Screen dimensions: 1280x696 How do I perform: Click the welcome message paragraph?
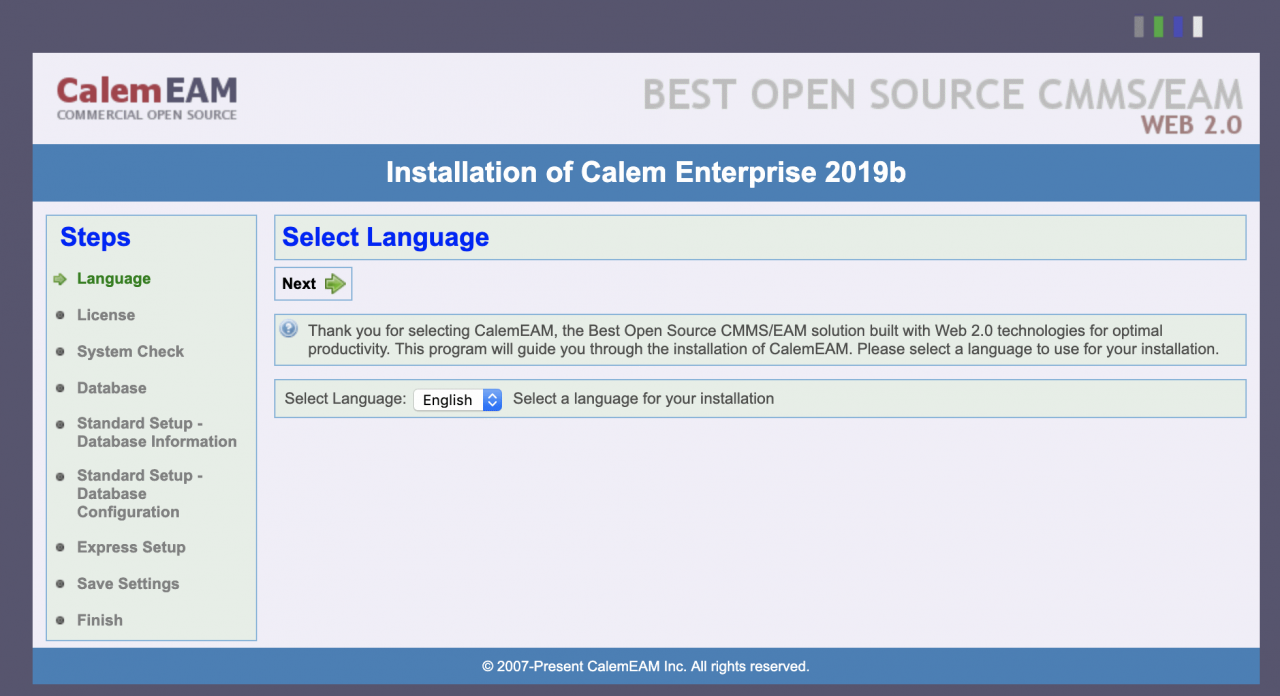(764, 340)
